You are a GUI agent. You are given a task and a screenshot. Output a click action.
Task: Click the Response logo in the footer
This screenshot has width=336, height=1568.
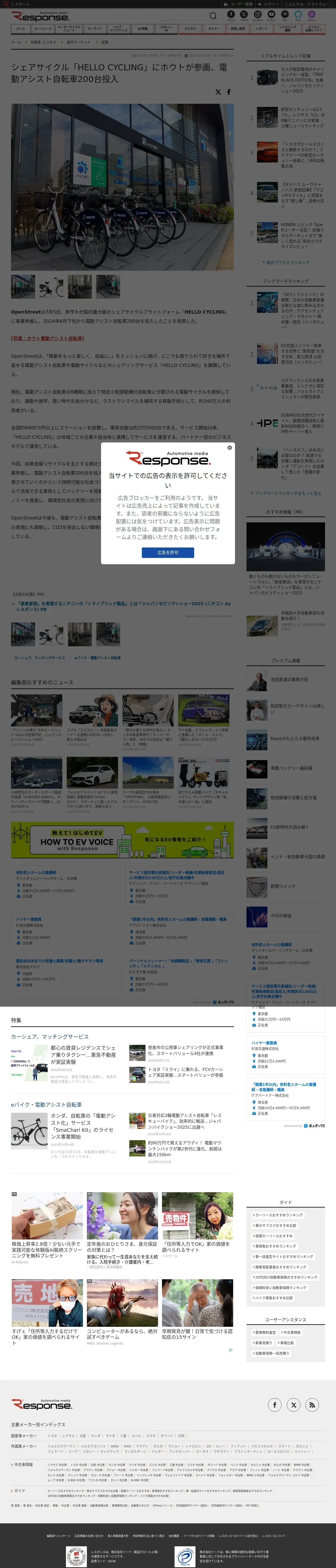[41, 1404]
